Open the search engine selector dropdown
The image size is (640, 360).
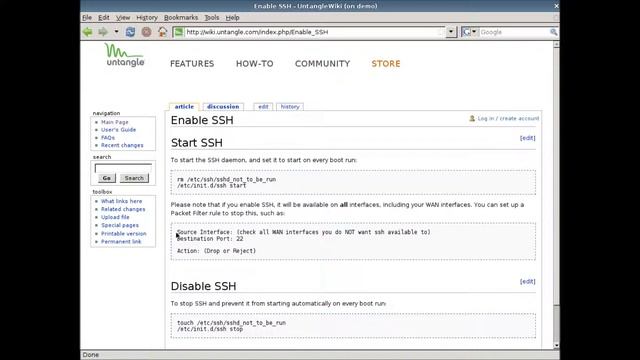point(470,32)
